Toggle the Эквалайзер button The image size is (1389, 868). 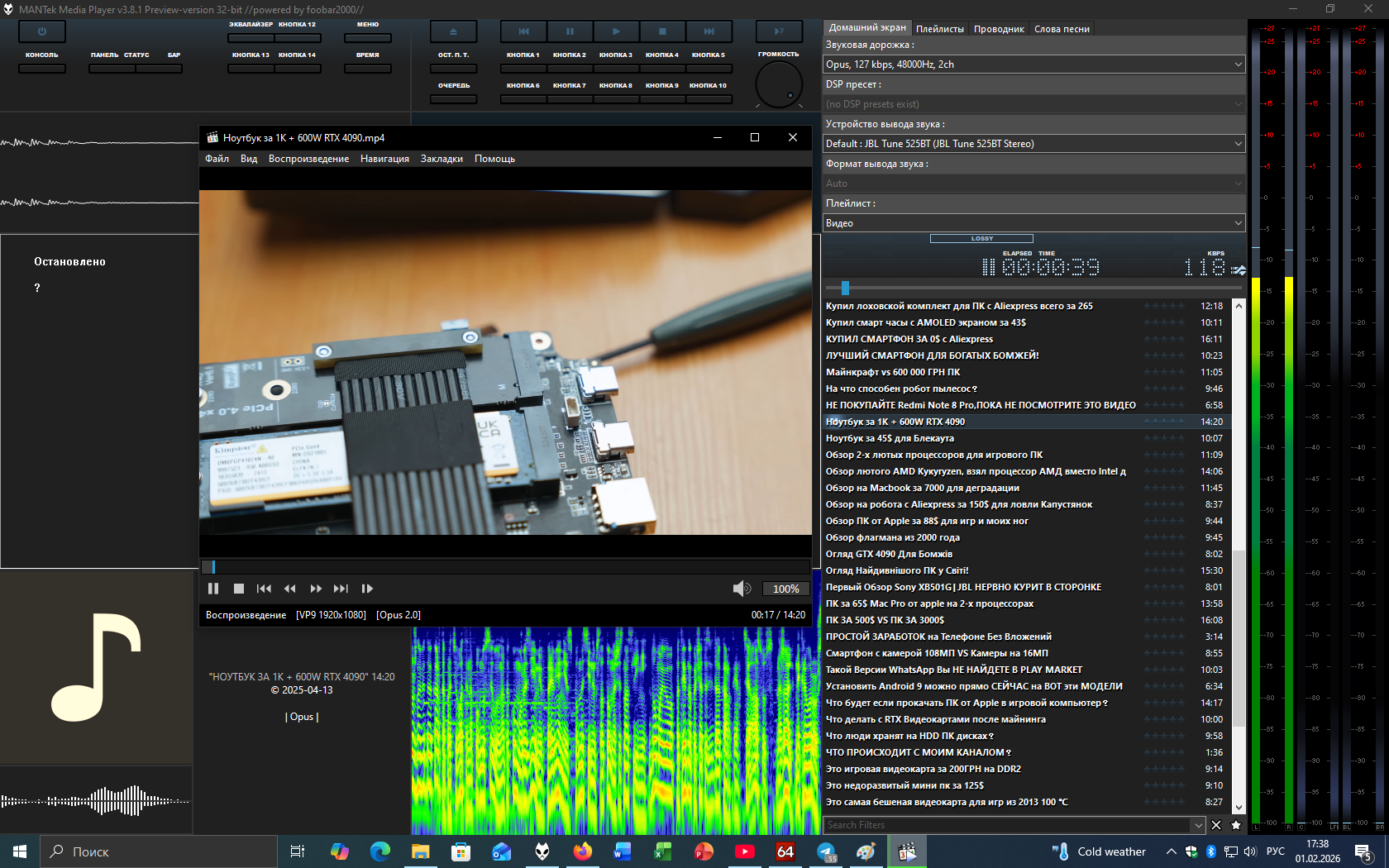(251, 37)
